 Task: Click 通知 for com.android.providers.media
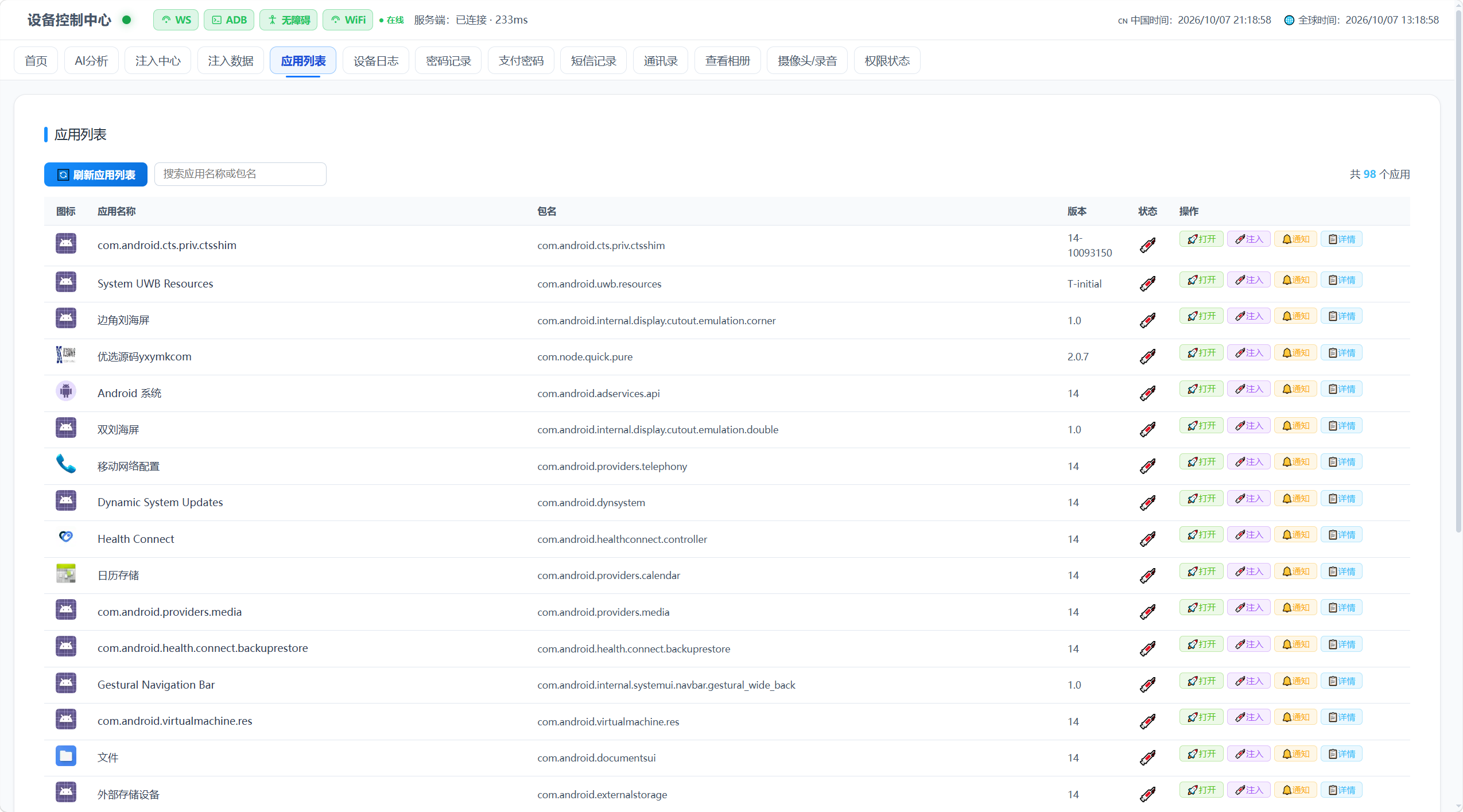pyautogui.click(x=1296, y=608)
